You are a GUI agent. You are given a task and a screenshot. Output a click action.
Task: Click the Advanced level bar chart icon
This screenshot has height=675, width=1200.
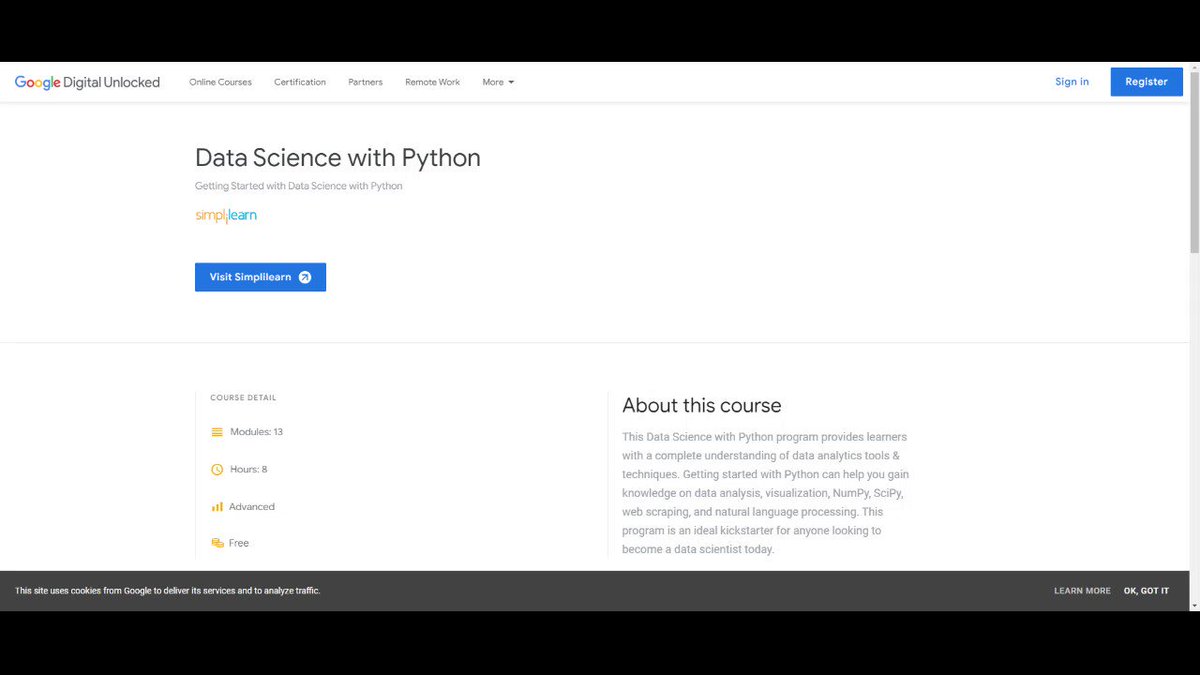point(217,507)
